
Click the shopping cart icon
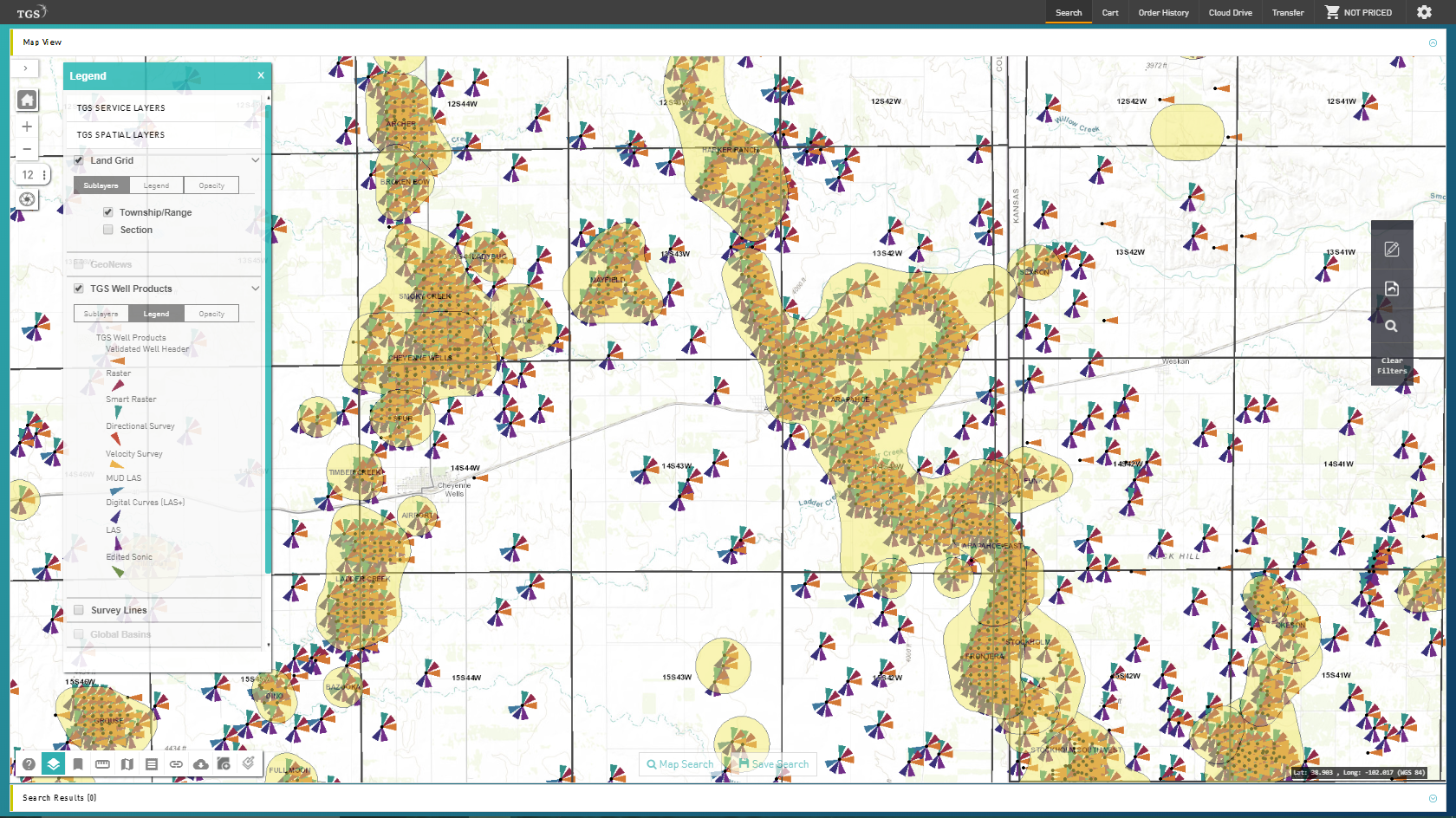(1332, 12)
